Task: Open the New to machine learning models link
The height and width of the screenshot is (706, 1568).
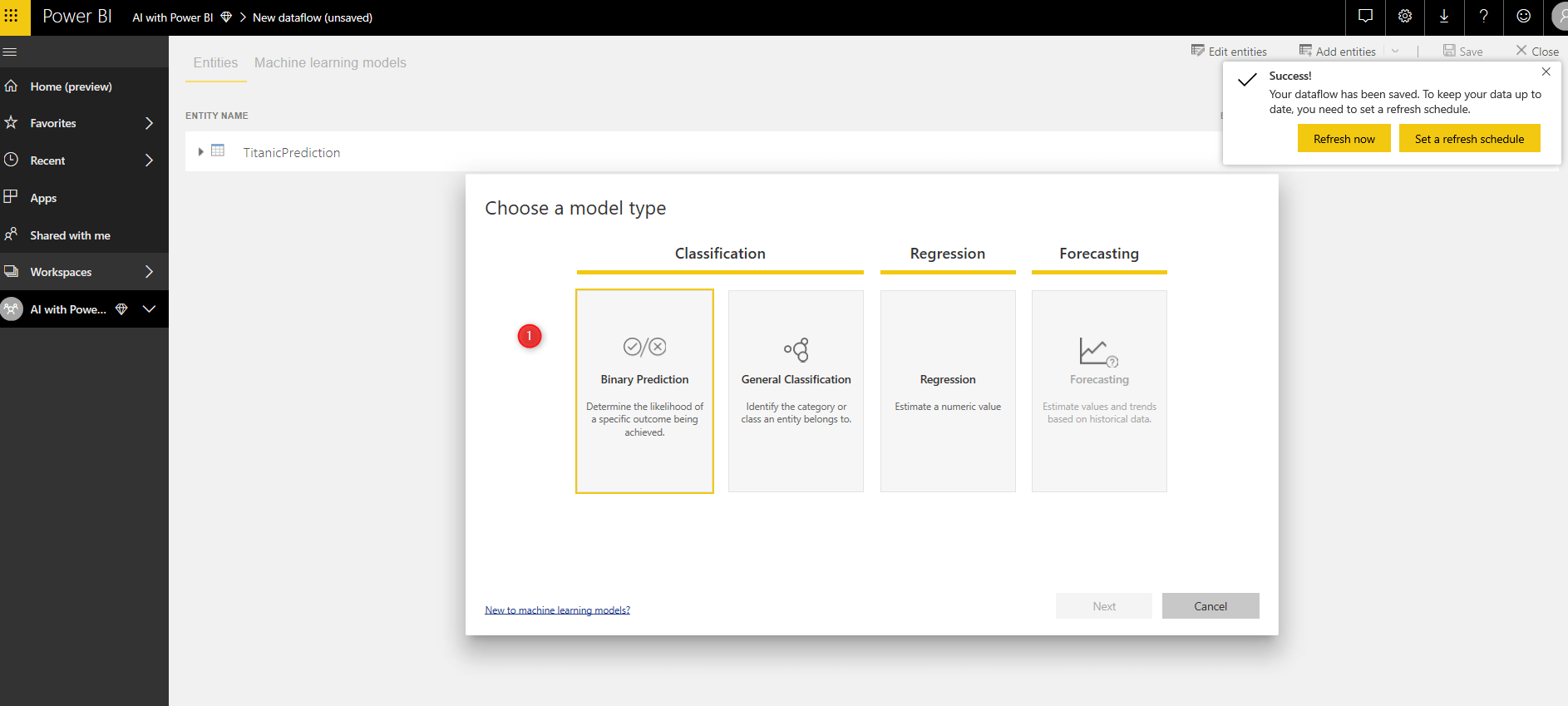Action: pyautogui.click(x=557, y=610)
